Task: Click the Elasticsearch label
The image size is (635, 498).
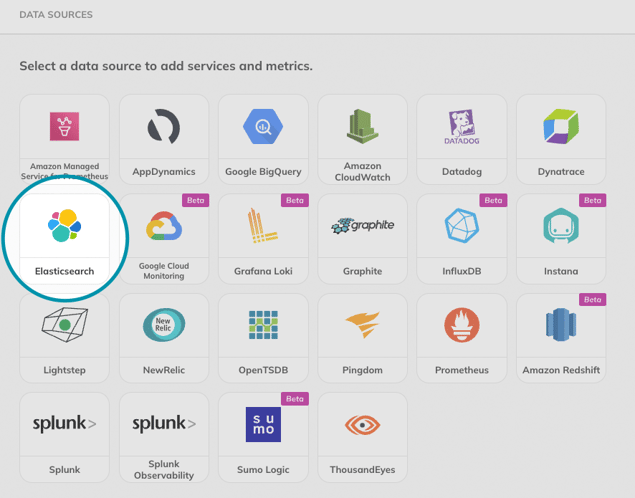Action: point(64,271)
